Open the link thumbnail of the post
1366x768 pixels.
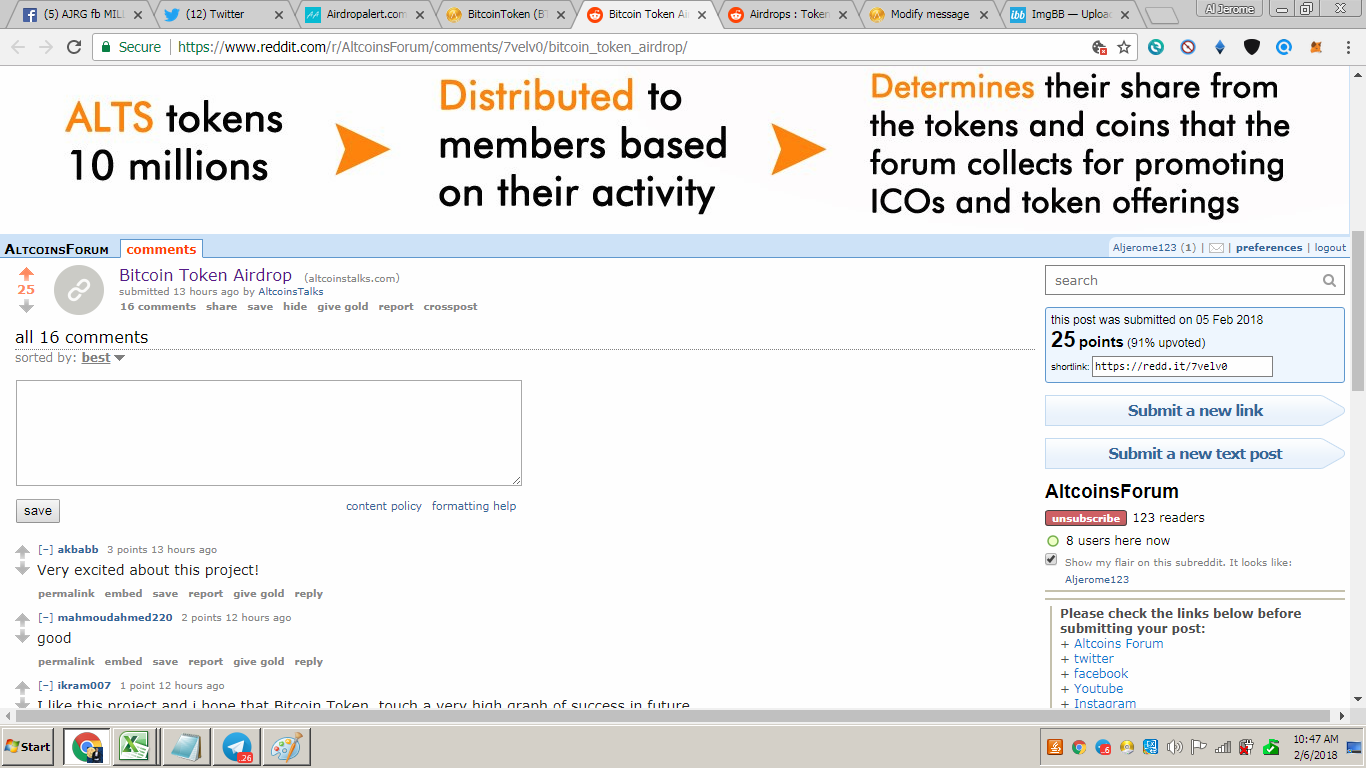(79, 290)
